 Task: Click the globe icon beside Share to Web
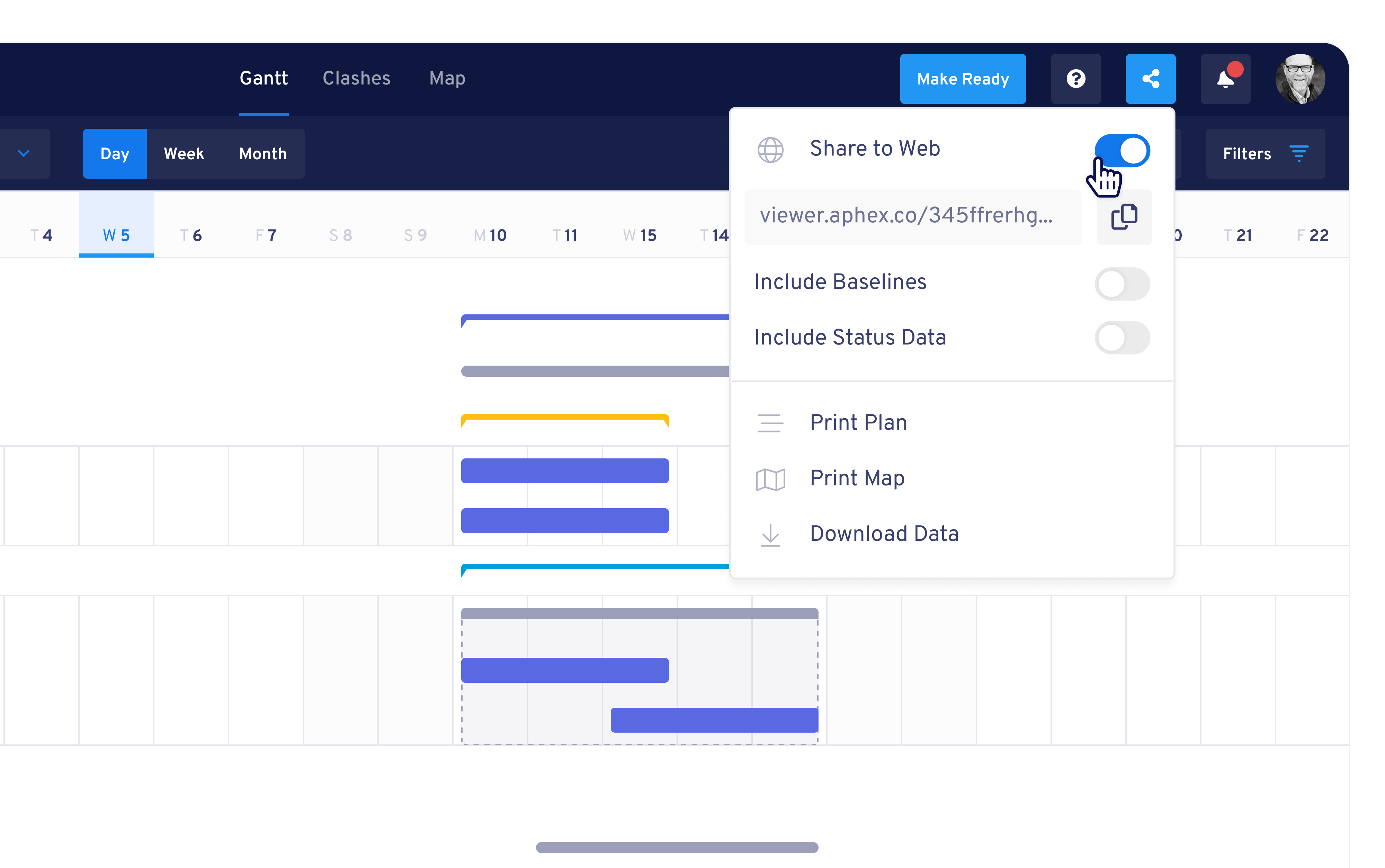(770, 150)
